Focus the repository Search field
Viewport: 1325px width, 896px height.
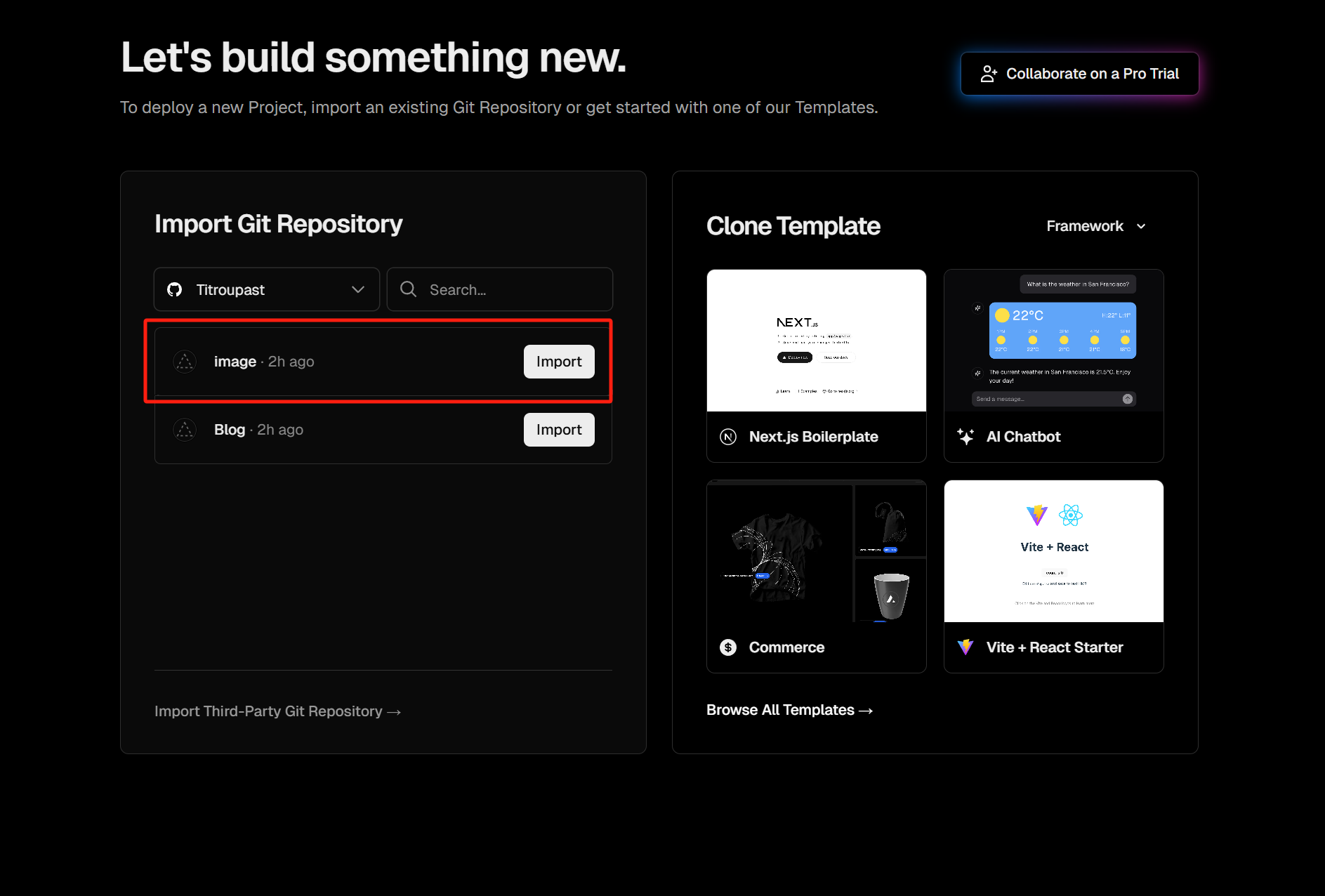[x=500, y=289]
